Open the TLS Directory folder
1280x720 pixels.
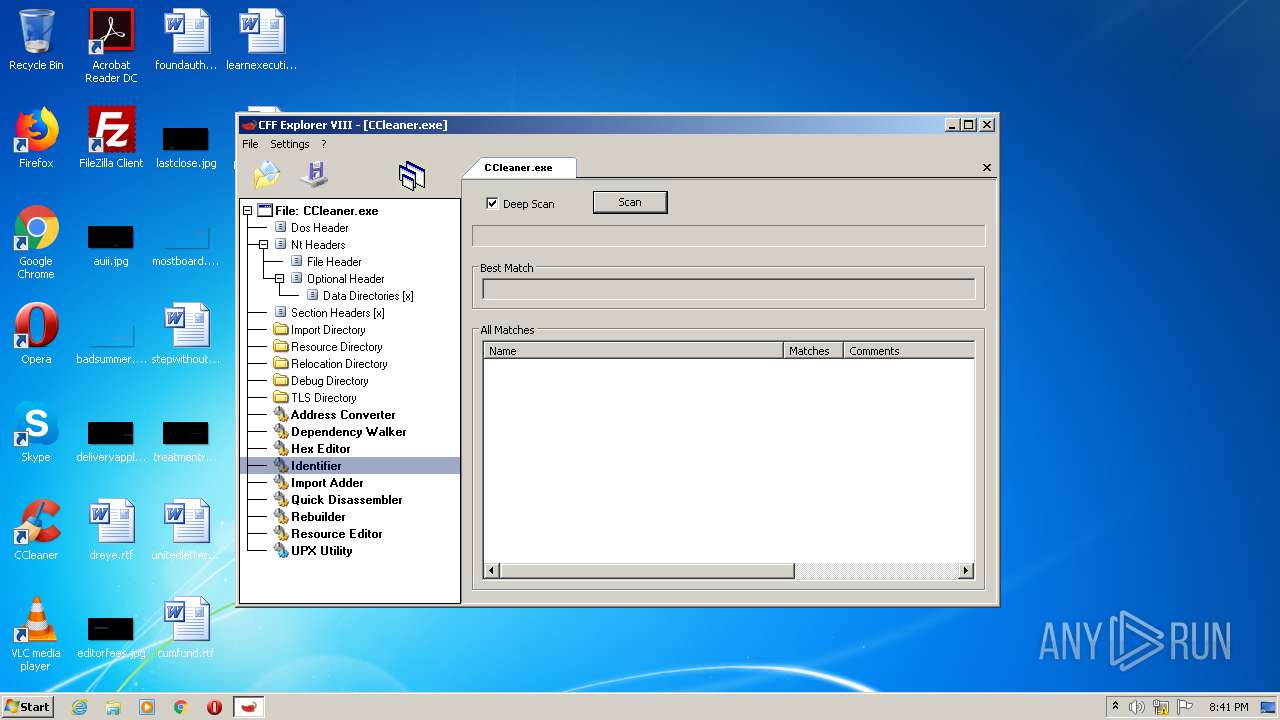click(323, 398)
